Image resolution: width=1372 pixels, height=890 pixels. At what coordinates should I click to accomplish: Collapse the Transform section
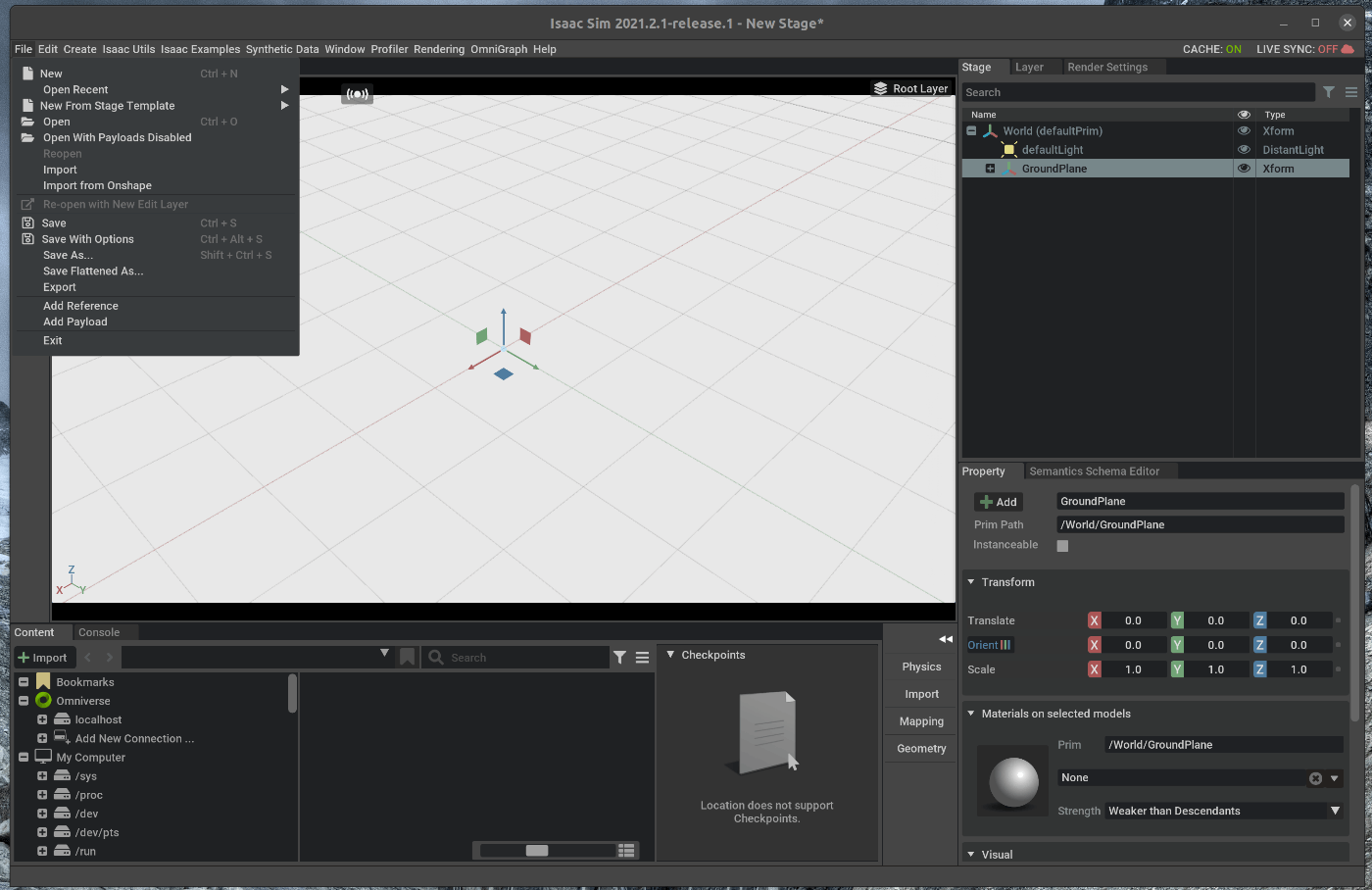971,582
